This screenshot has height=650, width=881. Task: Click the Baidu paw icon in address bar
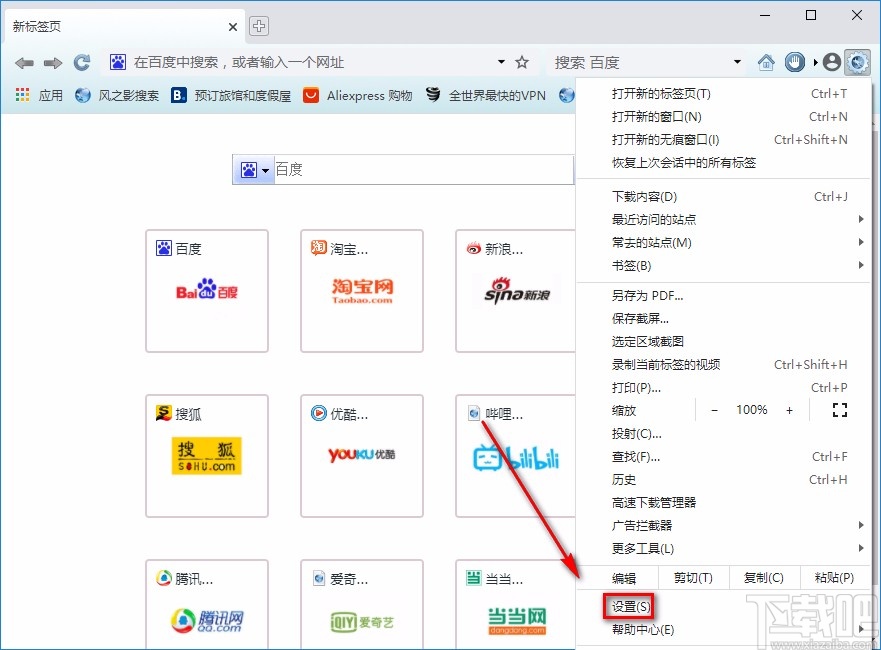117,62
